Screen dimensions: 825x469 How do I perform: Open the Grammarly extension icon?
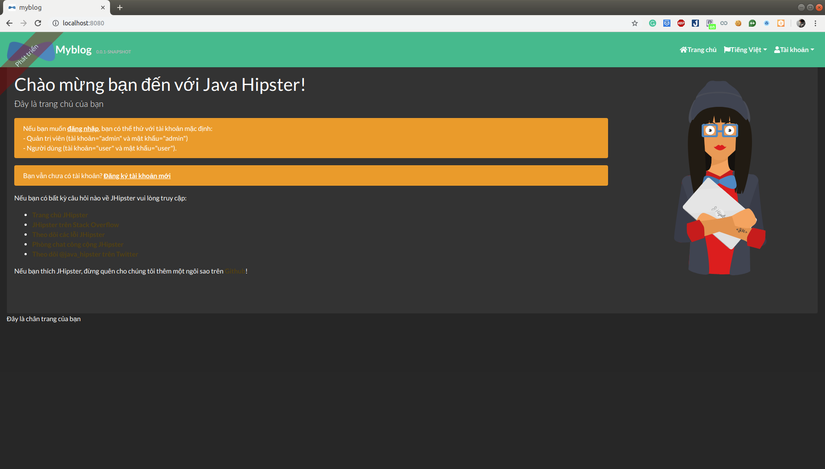(x=653, y=23)
